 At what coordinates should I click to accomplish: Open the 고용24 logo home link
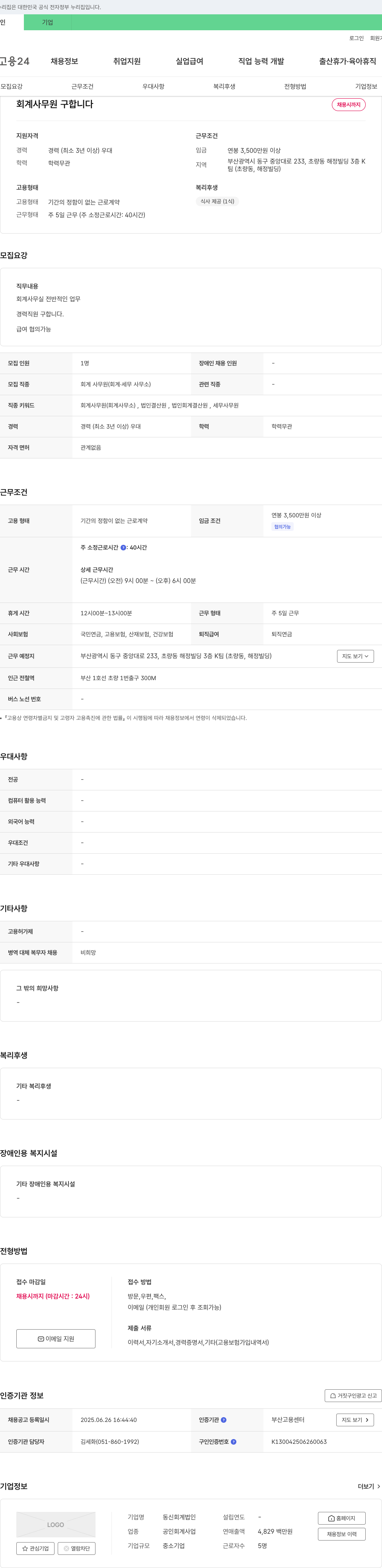(15, 61)
